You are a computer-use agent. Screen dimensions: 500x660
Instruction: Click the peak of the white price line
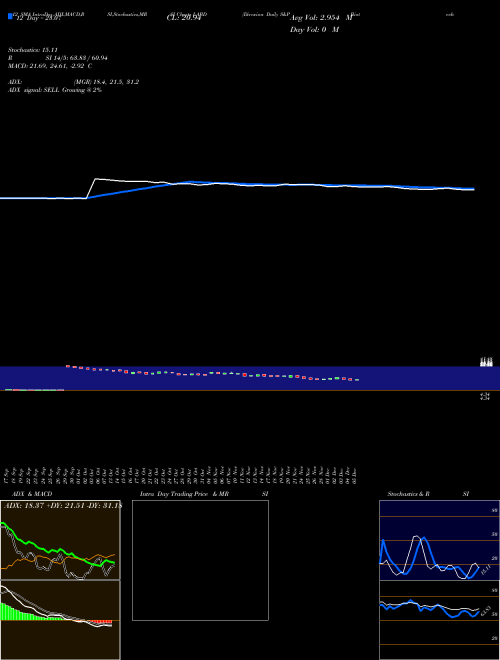96,179
